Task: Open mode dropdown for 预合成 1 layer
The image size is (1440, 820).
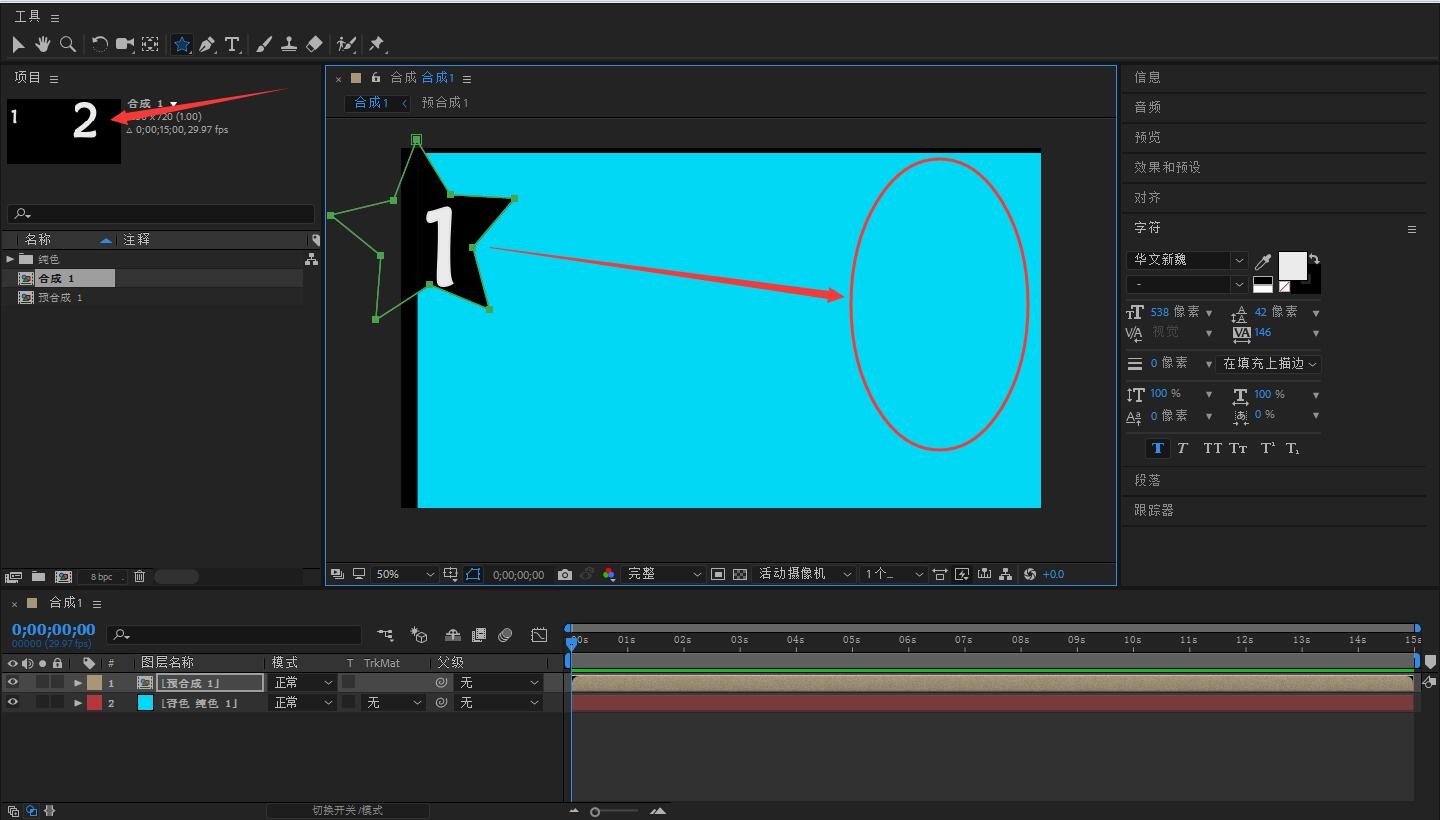Action: coord(304,683)
